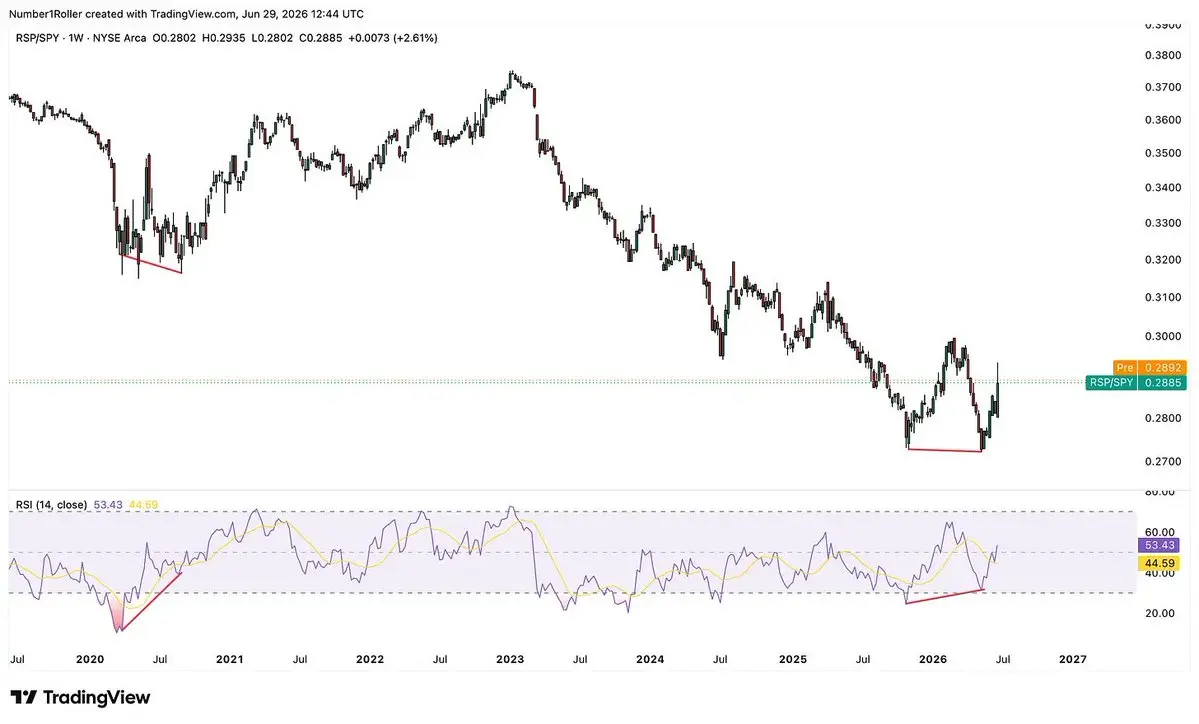Click the 2025 label on time axis
The image size is (1199, 724).
[793, 659]
